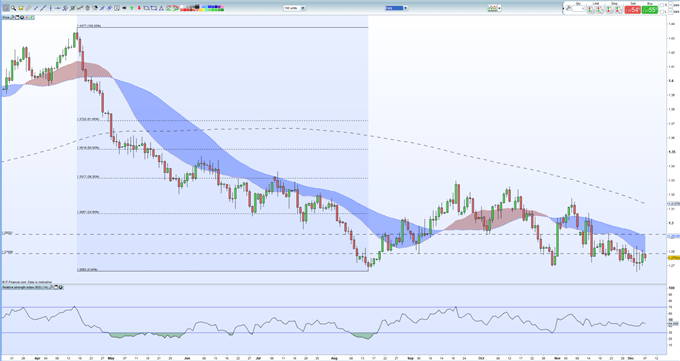Image resolution: width=680 pixels, height=361 pixels.
Task: Tick the L checkbox in order panel
Action: 662,12
